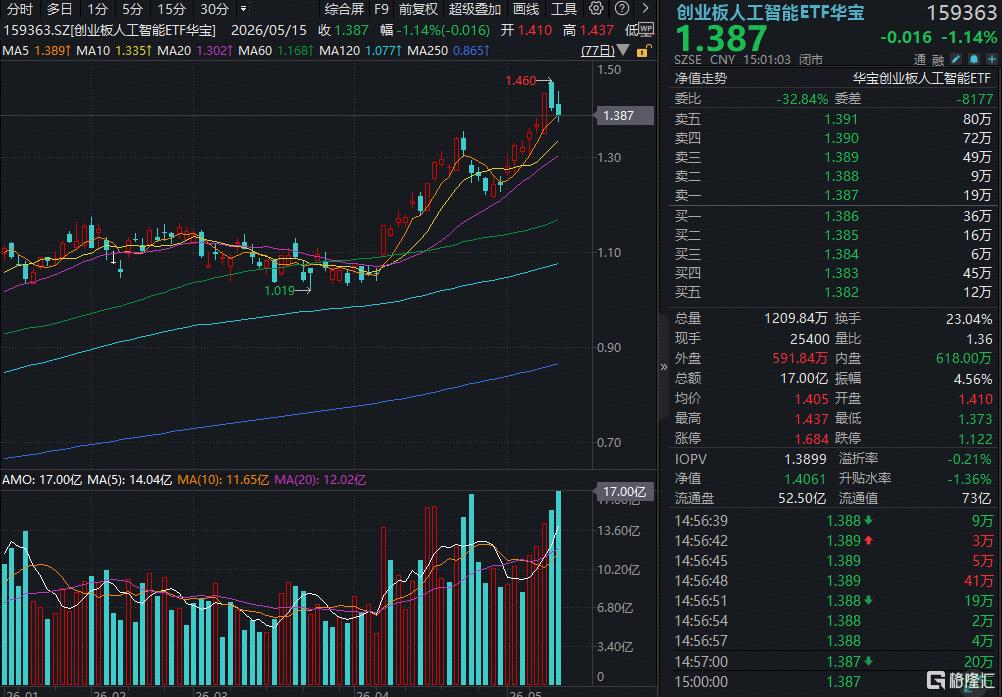The height and width of the screenshot is (697, 1002).
Task: Open 前复权 adjustment option
Action: tap(419, 9)
